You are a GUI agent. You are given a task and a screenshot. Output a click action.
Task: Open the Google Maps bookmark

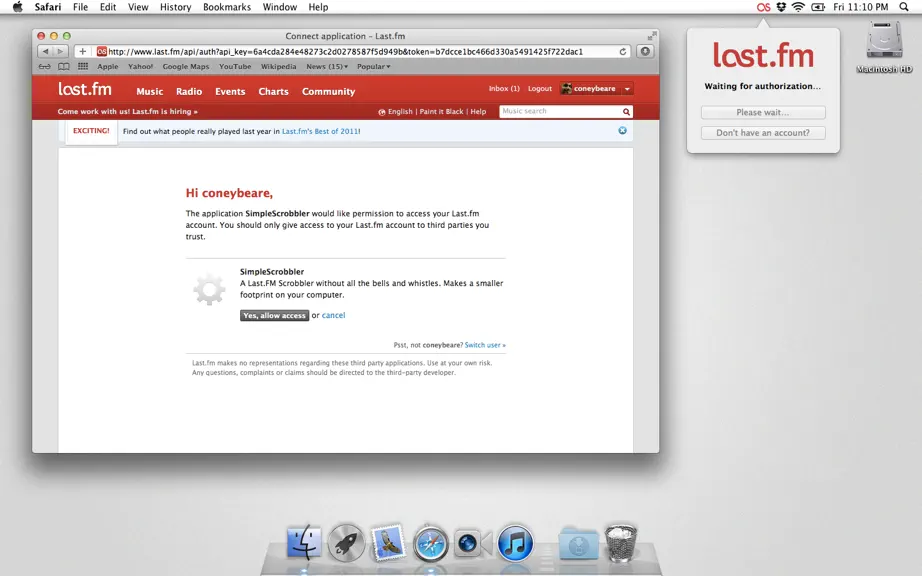186,66
